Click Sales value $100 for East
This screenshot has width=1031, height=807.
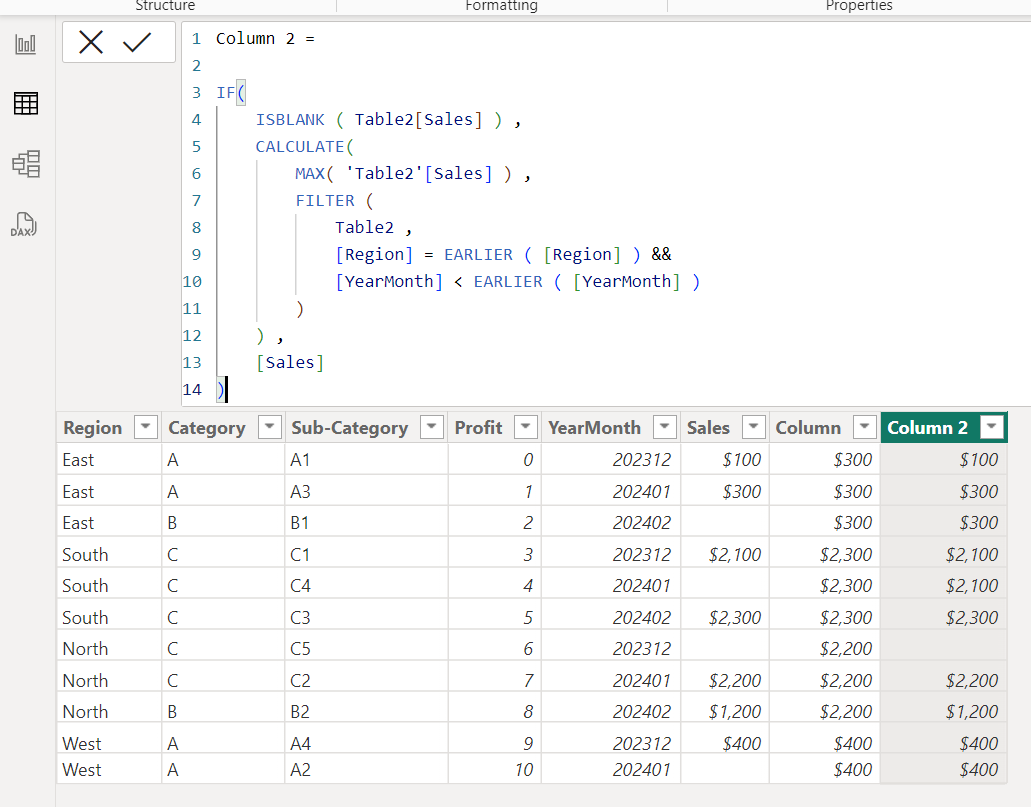(742, 460)
